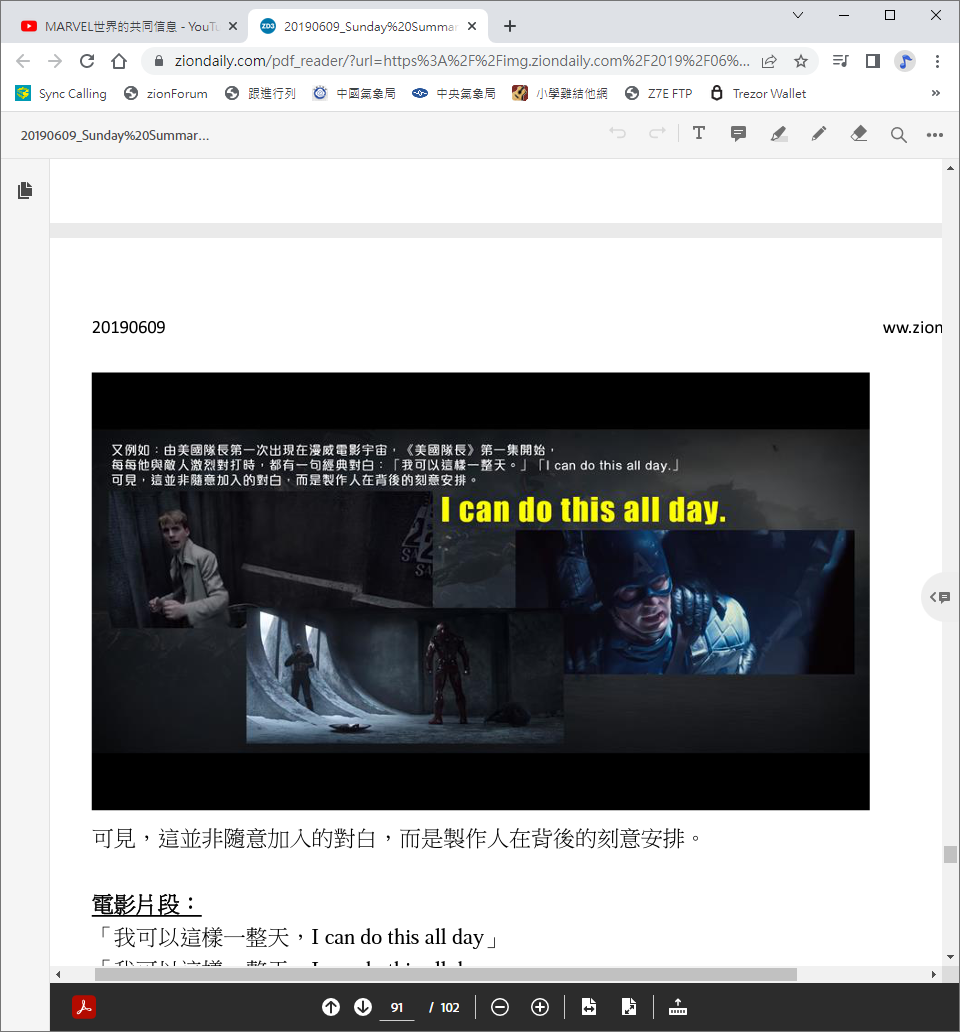The height and width of the screenshot is (1032, 960).
Task: Open the 小學雞結他網 bookmark
Action: click(560, 93)
